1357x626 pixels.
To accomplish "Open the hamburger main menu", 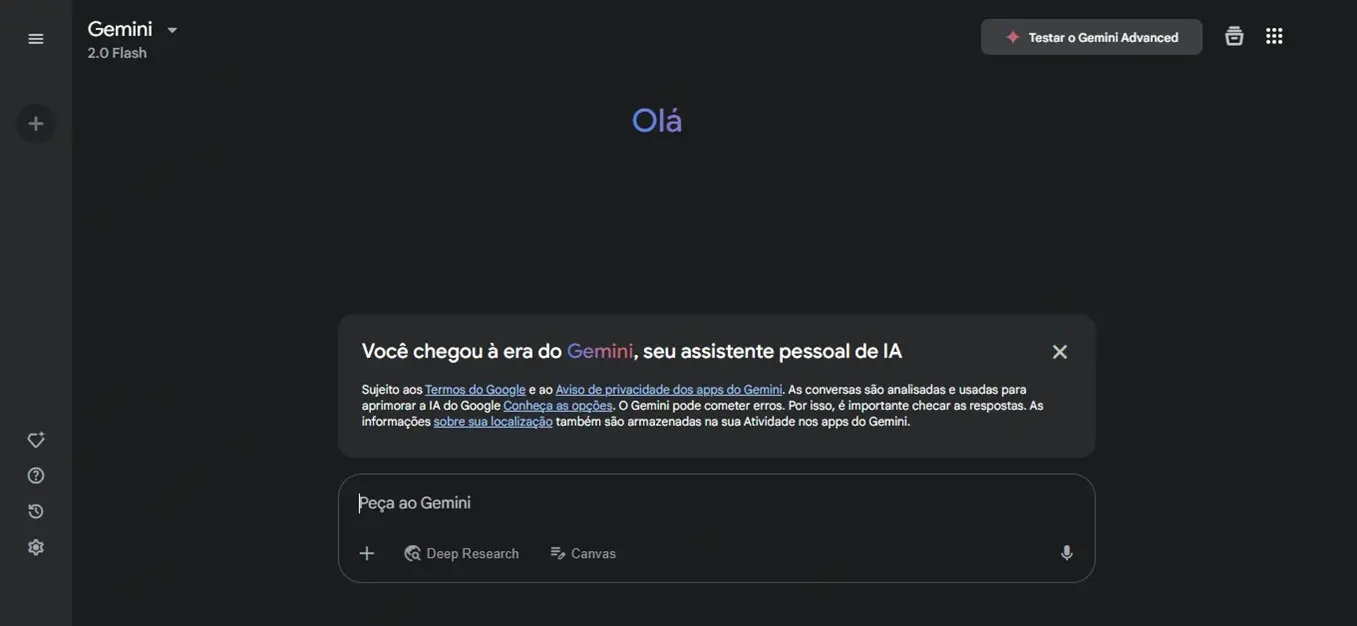I will pyautogui.click(x=36, y=39).
